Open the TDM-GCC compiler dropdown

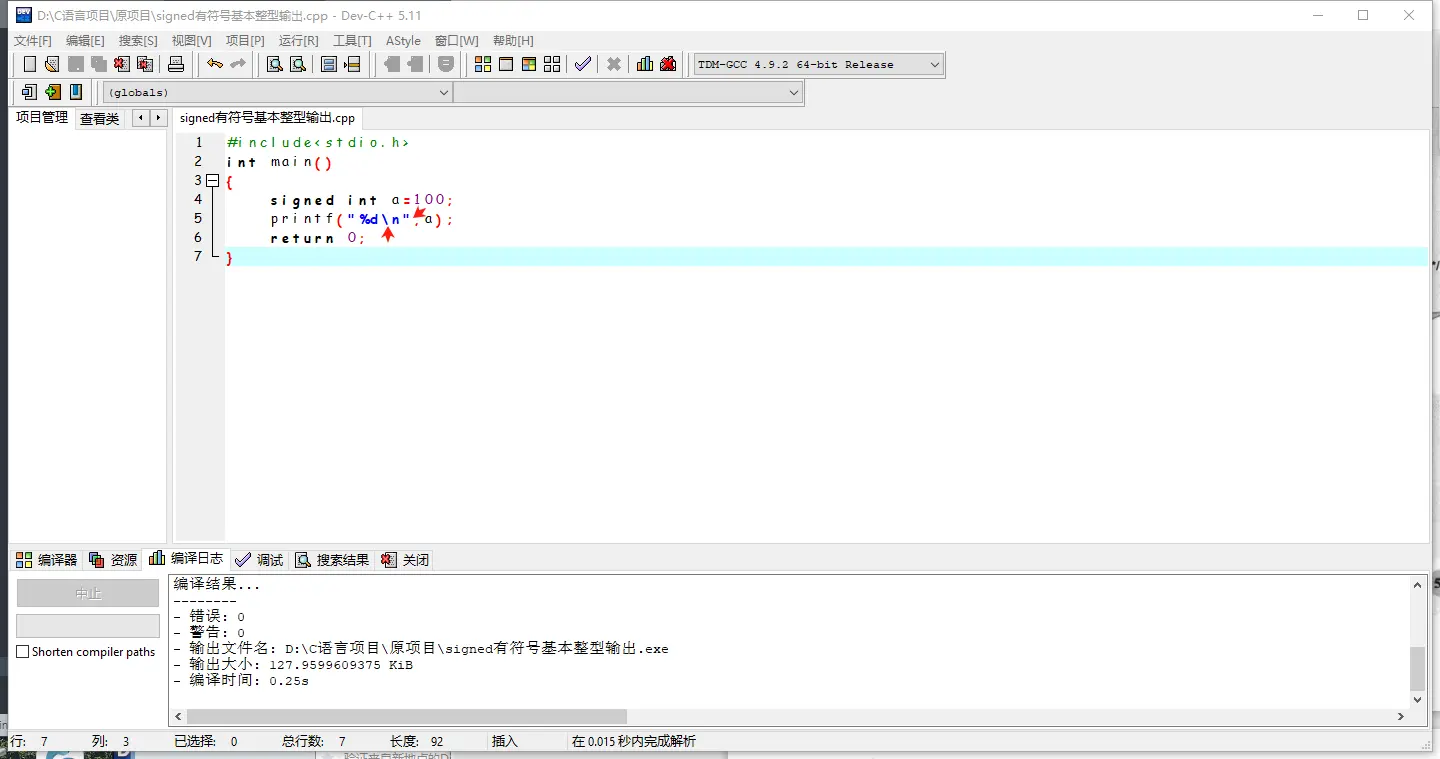(x=935, y=63)
